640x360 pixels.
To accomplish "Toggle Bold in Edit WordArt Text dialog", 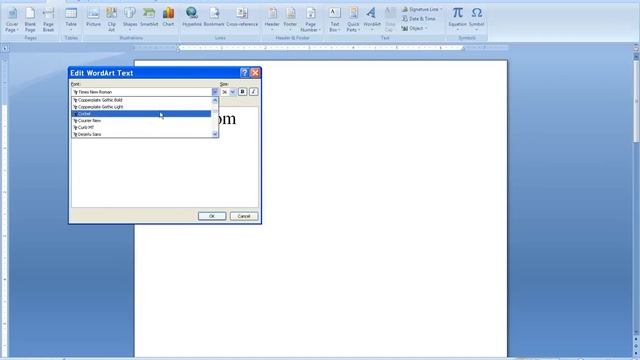I will point(242,92).
